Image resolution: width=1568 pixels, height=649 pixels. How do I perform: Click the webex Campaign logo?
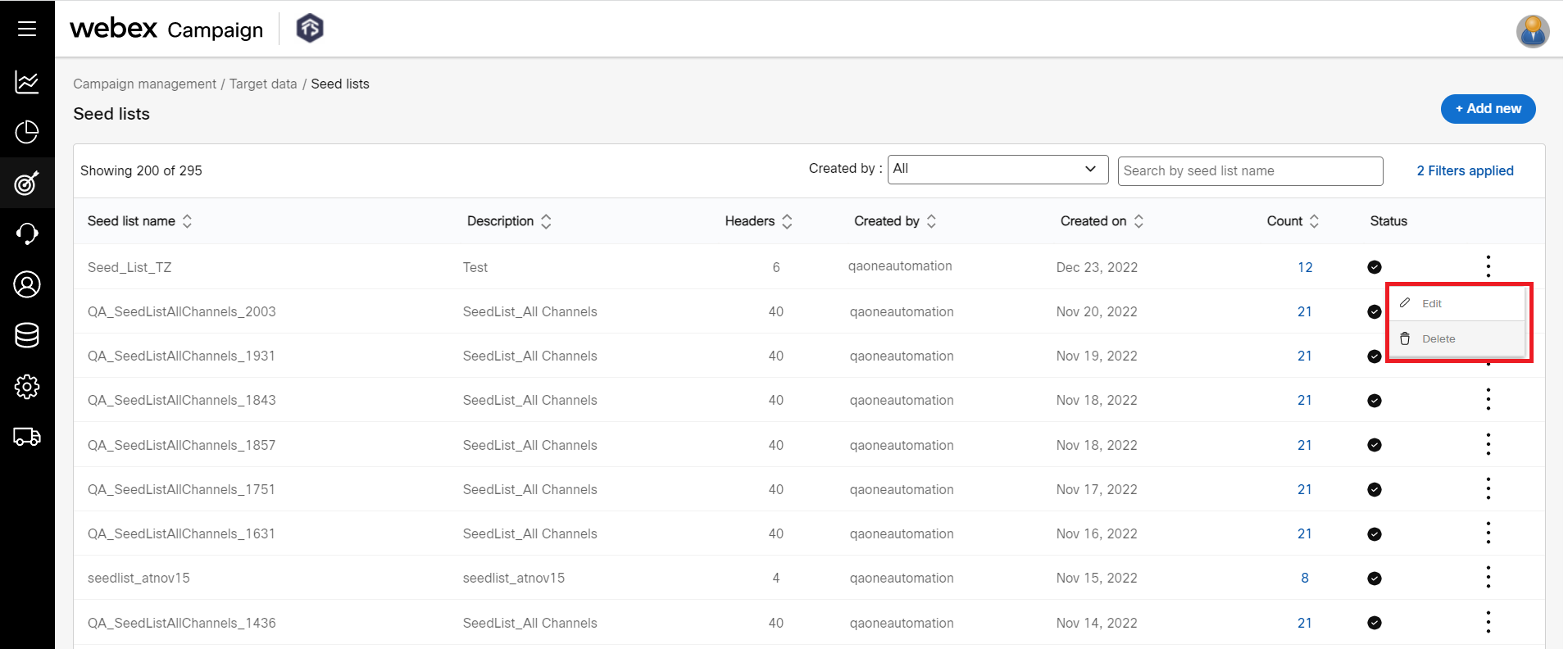[x=166, y=29]
